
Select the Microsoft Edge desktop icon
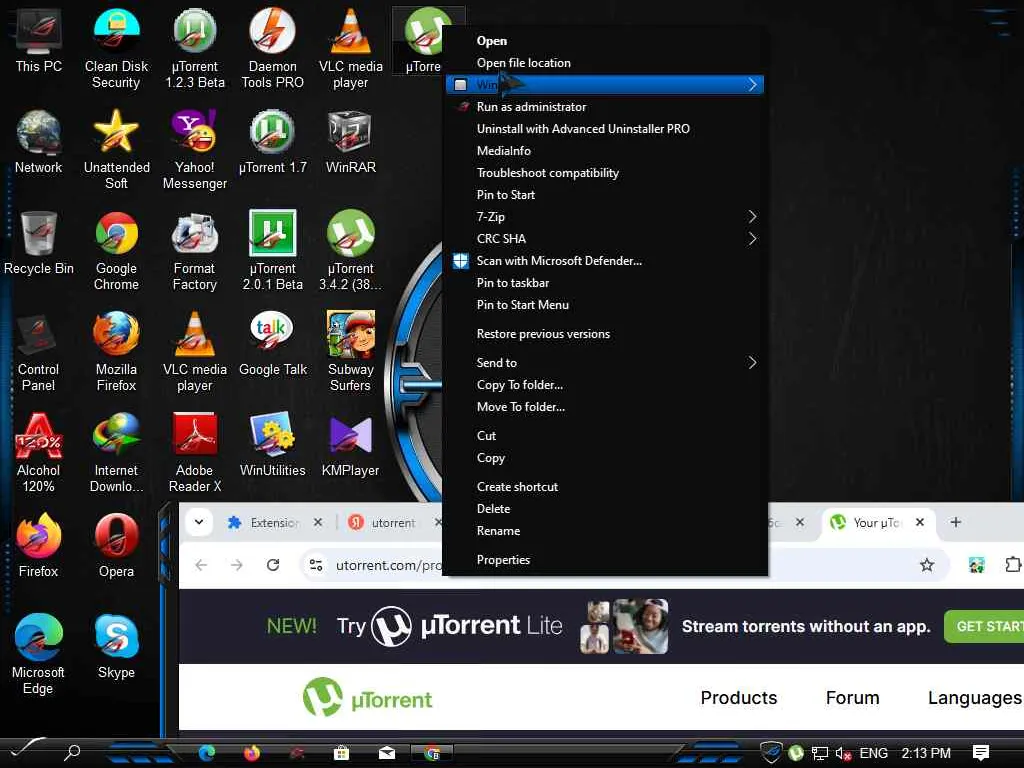(x=39, y=655)
